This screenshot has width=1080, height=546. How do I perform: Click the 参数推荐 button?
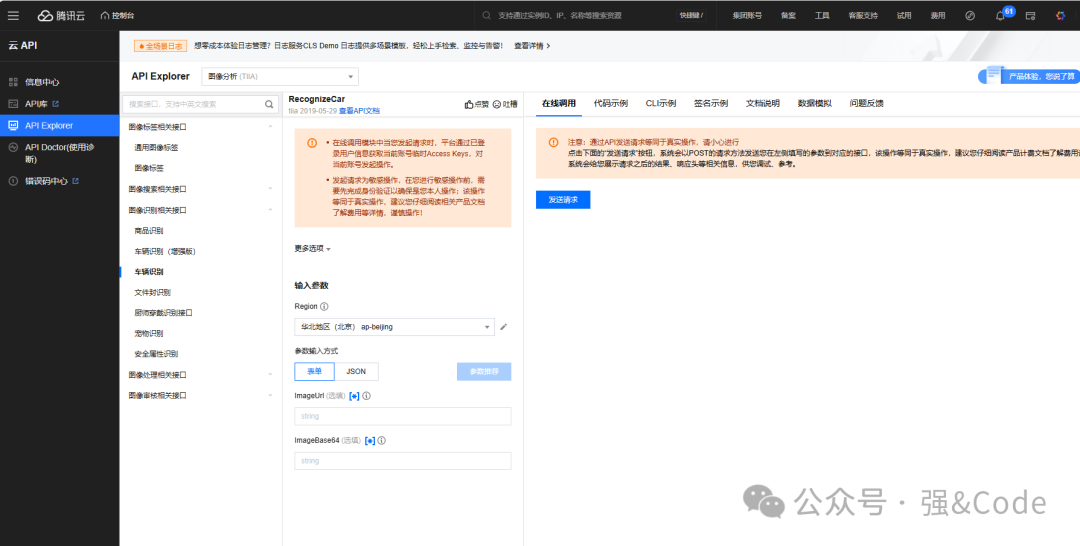click(x=484, y=372)
